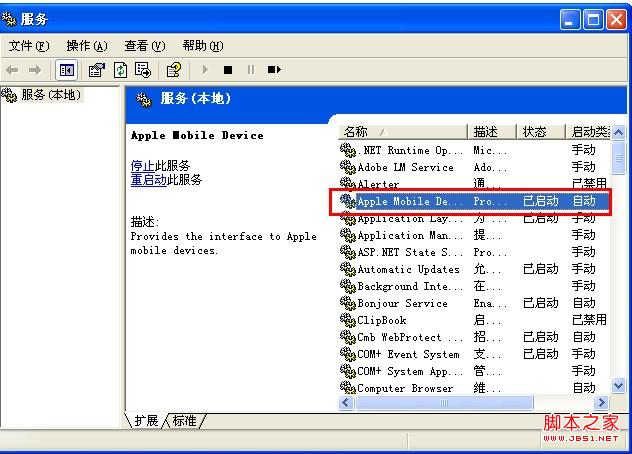Open the 帮助(H) menu

click(x=203, y=46)
